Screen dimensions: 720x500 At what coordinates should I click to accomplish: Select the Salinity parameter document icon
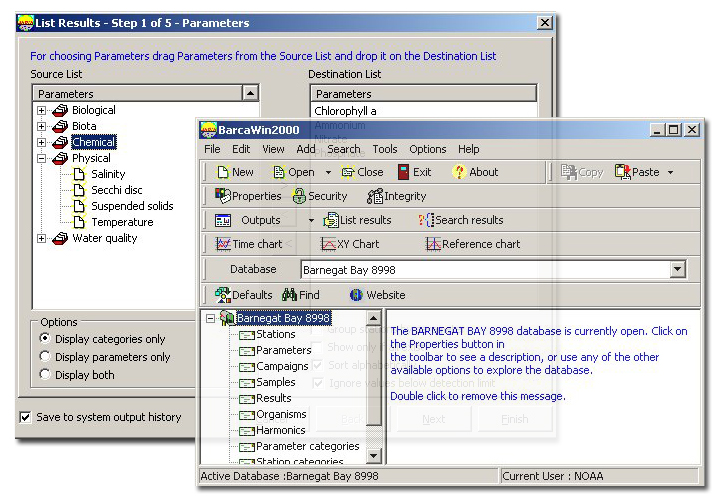pos(79,174)
